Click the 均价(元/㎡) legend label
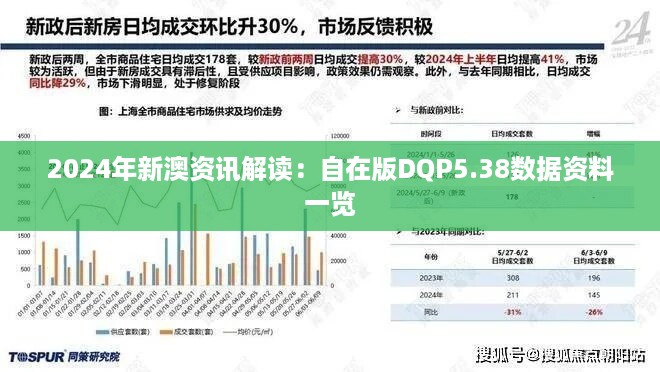Screen dimensions: 660x372 click(255, 332)
